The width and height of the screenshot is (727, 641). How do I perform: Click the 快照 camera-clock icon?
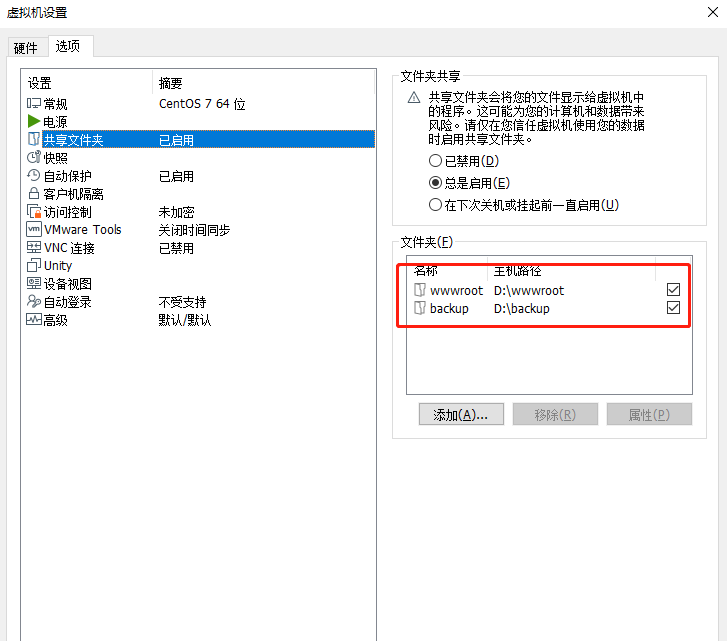(x=34, y=158)
